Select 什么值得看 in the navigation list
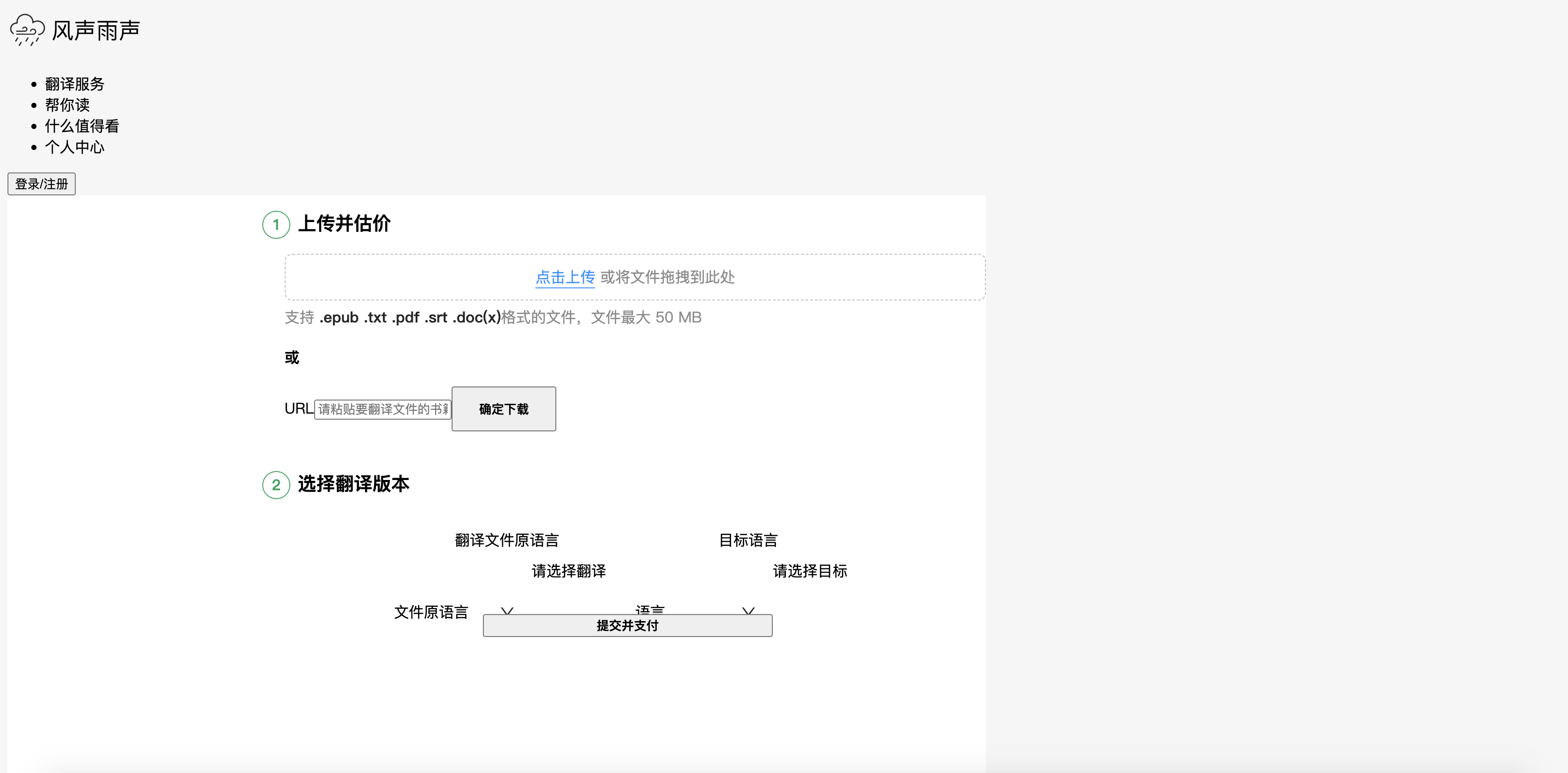Image resolution: width=1568 pixels, height=773 pixels. [81, 126]
